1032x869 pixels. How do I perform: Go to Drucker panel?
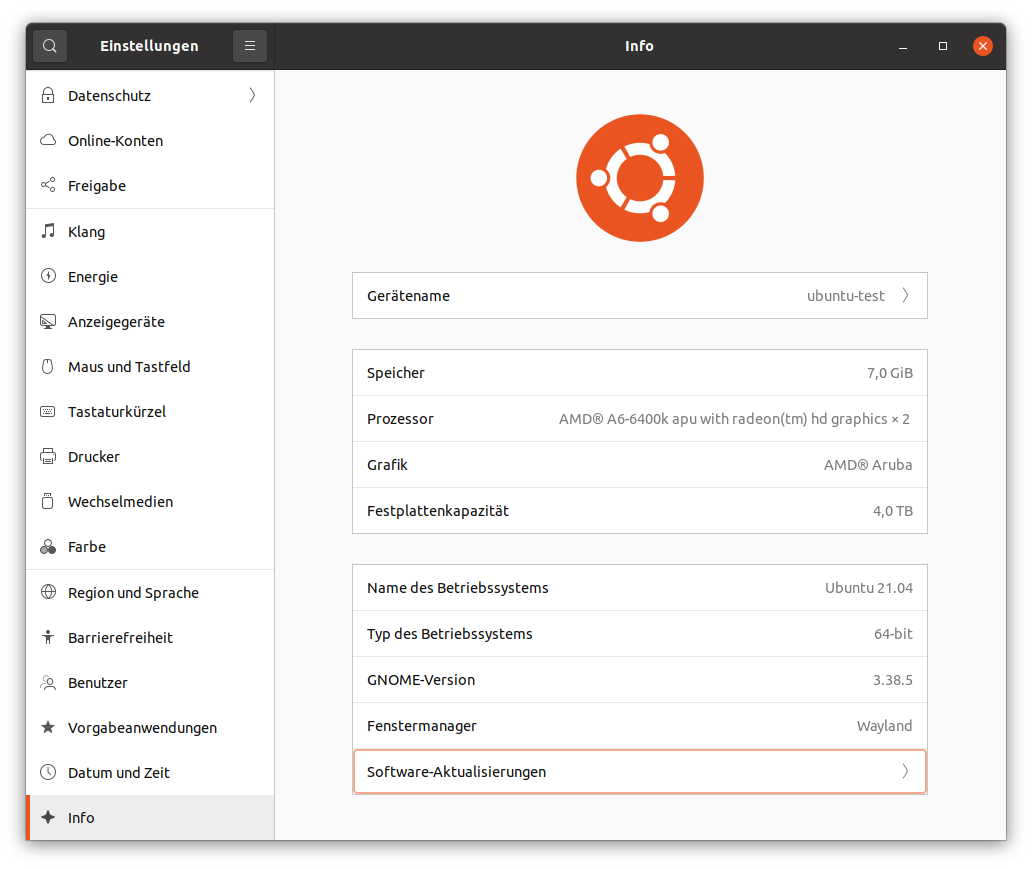point(150,456)
